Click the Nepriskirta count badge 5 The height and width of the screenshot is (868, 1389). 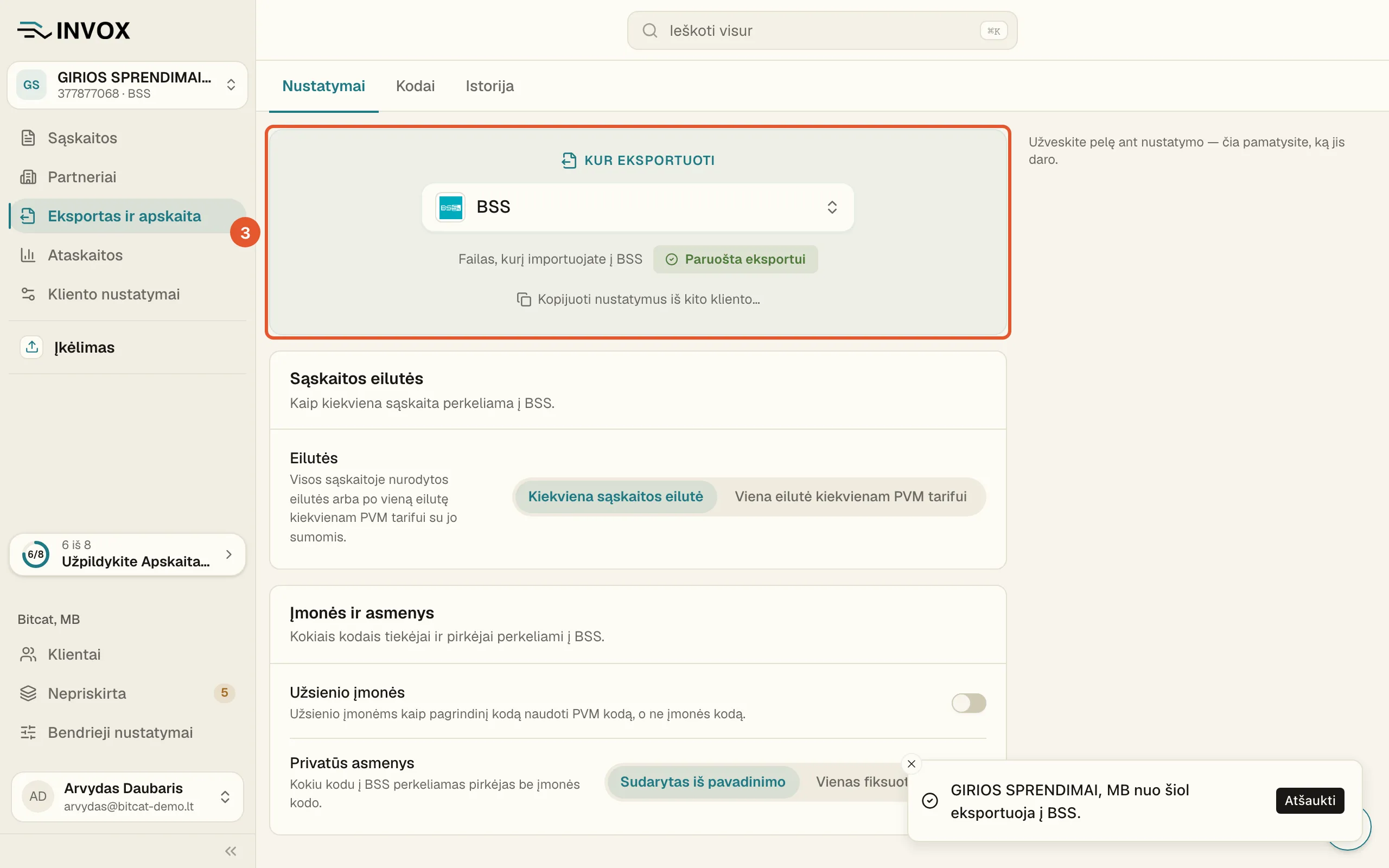pyautogui.click(x=224, y=693)
